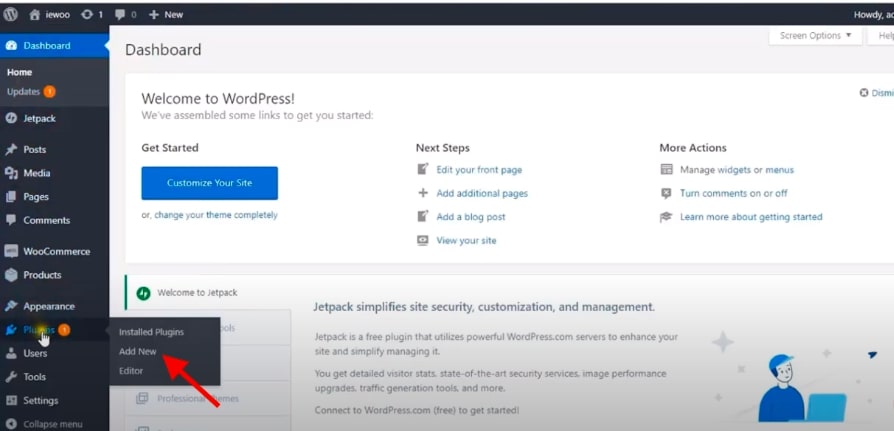
Task: Click the edit icon beside blog post
Action: [x=422, y=217]
